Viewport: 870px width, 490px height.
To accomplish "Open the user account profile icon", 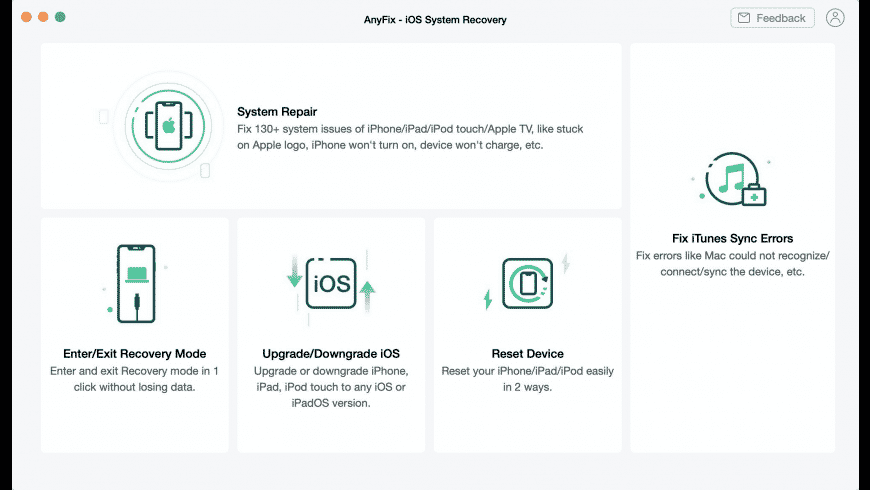I will pyautogui.click(x=834, y=18).
